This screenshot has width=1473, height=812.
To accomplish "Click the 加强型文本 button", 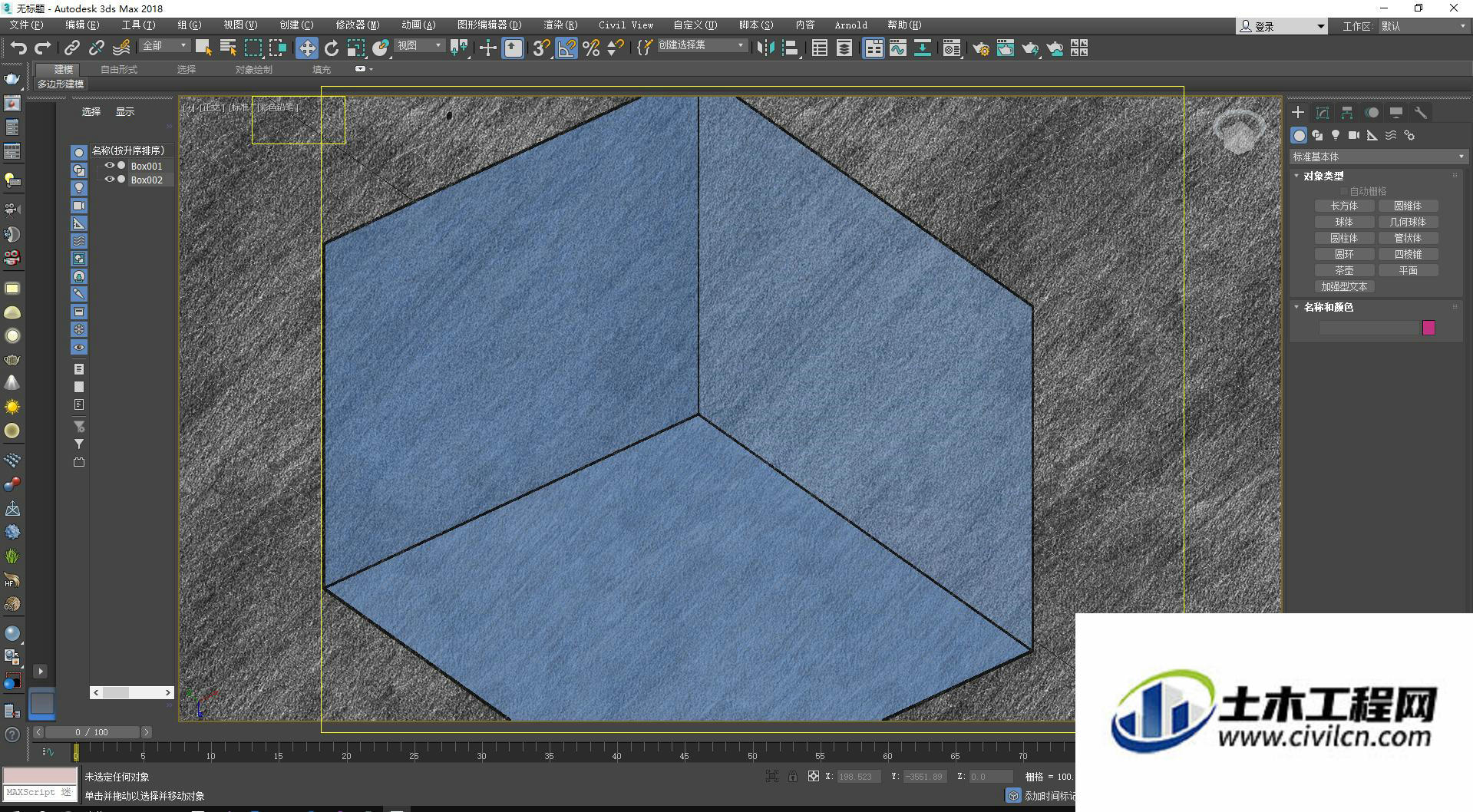I will click(1344, 286).
